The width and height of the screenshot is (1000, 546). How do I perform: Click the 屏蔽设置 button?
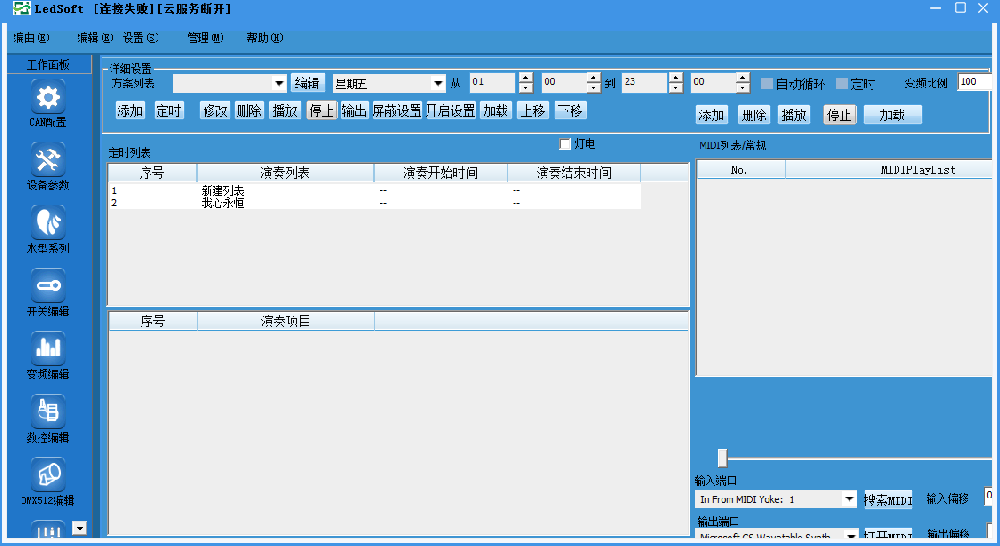coord(397,111)
